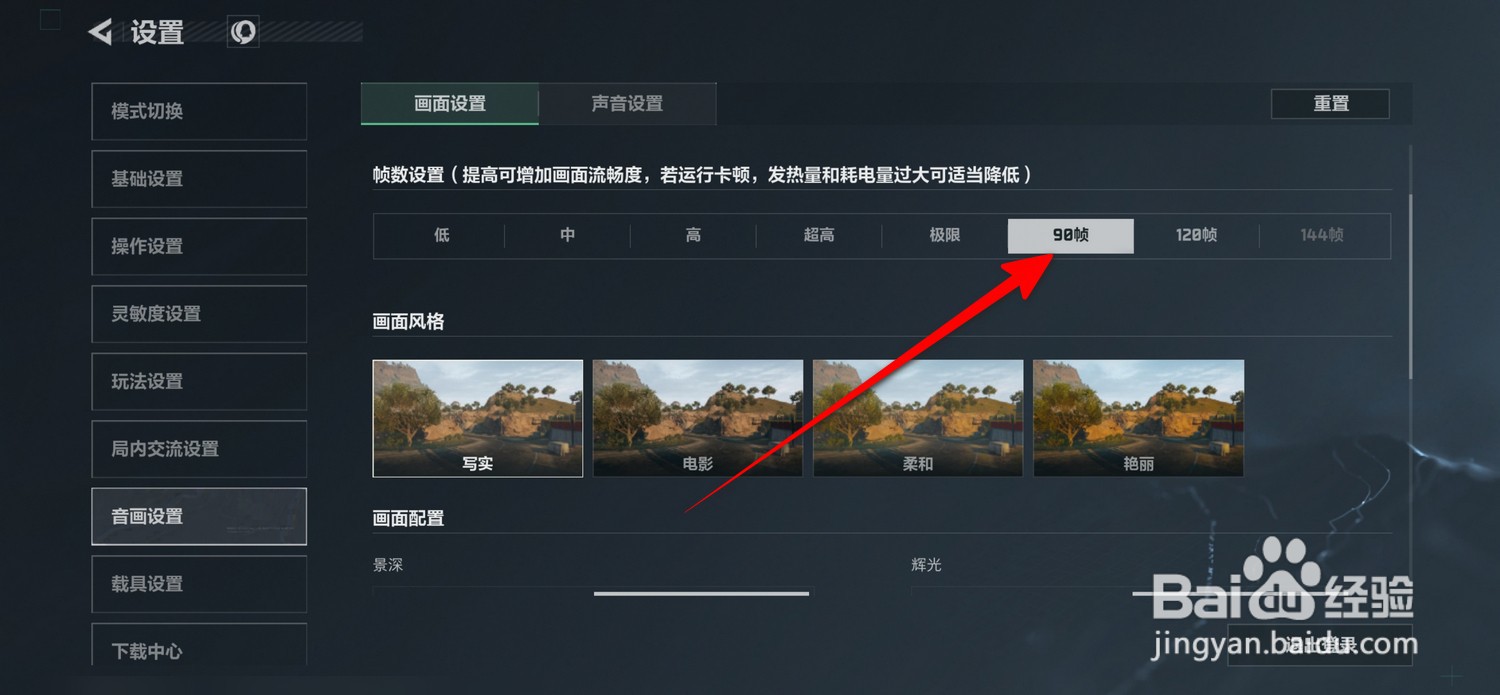This screenshot has height=695, width=1500.
Task: Switch frame rate to 120帧
Action: (x=1196, y=236)
